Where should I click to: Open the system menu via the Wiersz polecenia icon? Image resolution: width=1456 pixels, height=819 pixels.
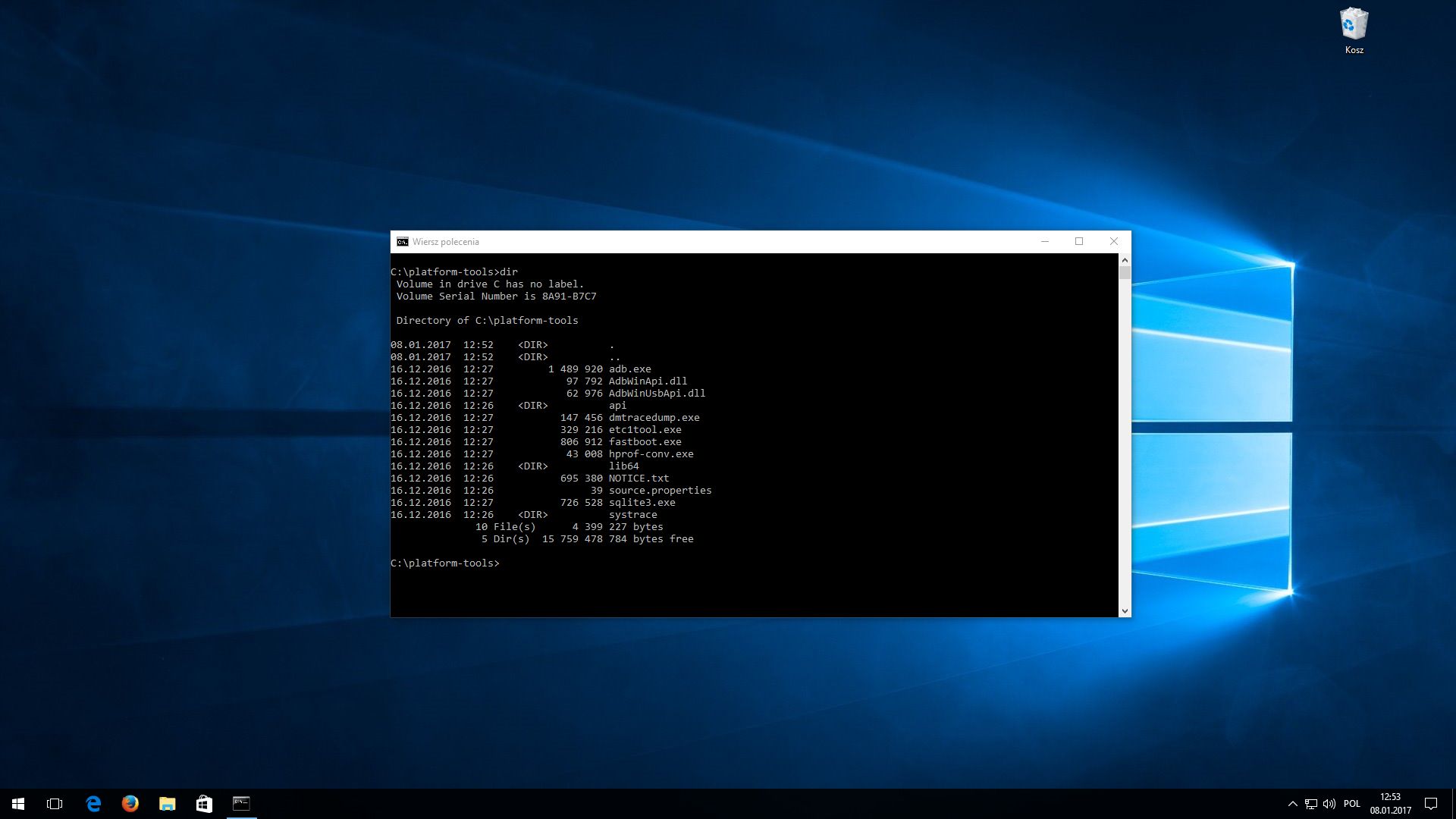tap(403, 242)
